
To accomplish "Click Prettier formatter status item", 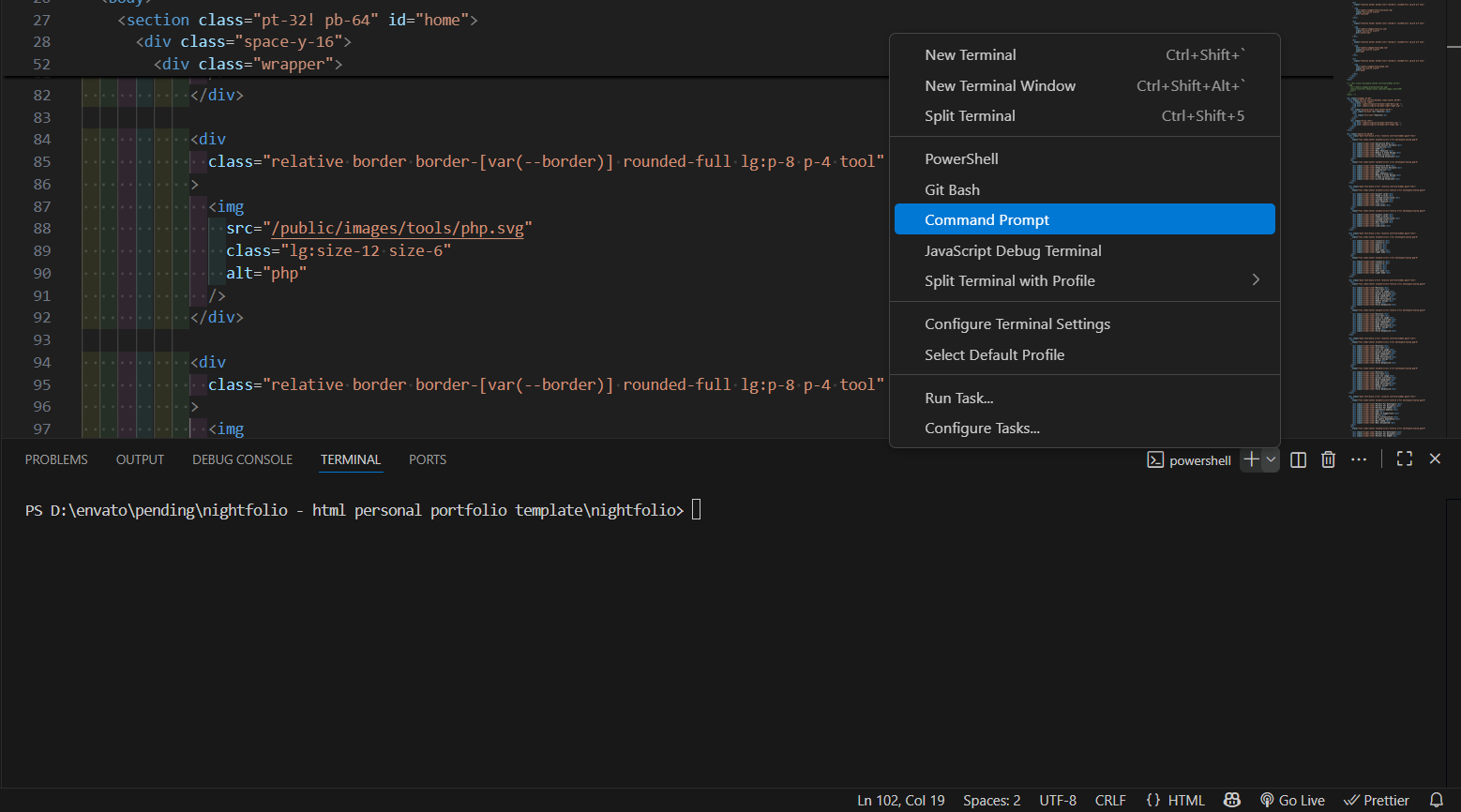I will 1377,800.
